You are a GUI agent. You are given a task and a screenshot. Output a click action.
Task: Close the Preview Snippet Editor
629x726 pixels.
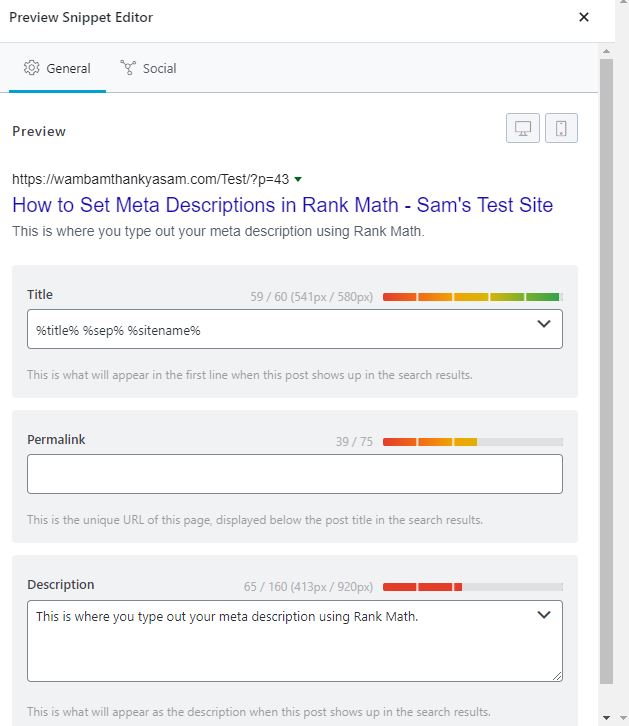(x=584, y=17)
